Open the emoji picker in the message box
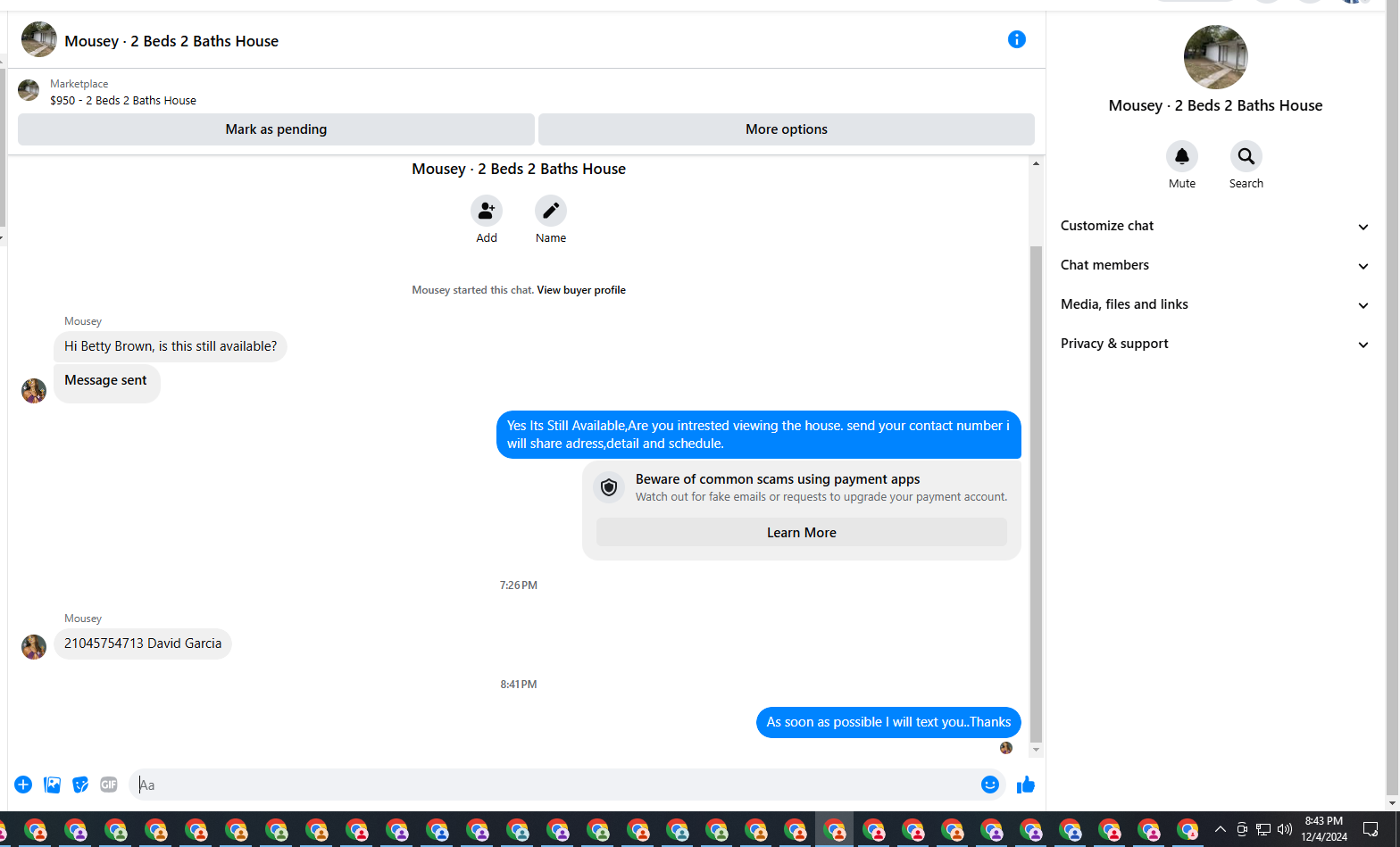Image resolution: width=1400 pixels, height=847 pixels. tap(989, 785)
